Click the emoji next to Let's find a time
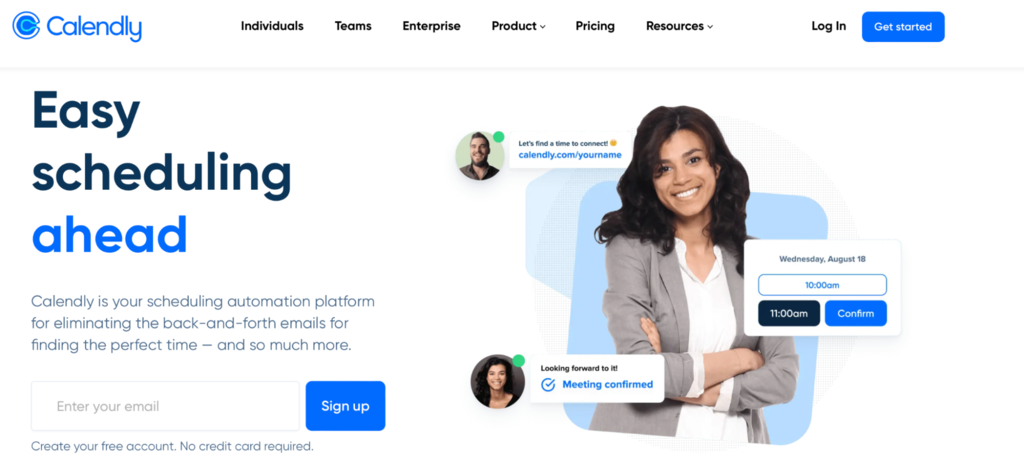Viewport: 1024px width, 463px height. (x=613, y=142)
